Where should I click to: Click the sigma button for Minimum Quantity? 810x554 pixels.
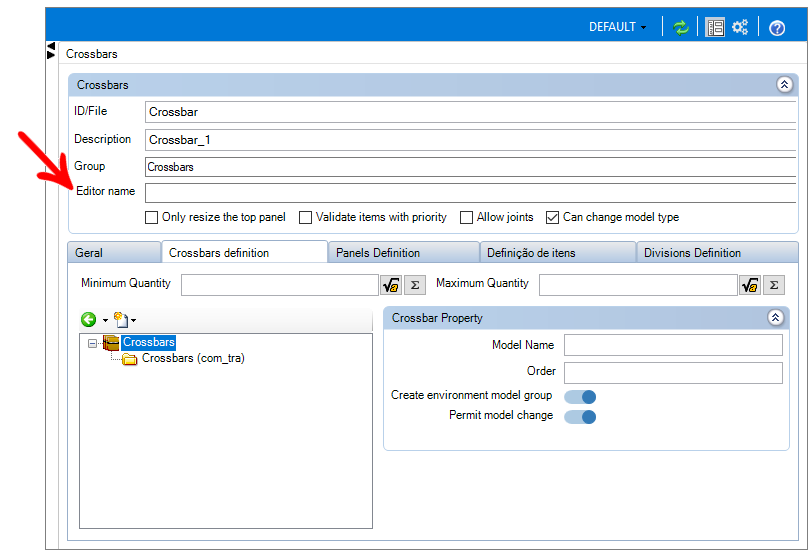415,285
